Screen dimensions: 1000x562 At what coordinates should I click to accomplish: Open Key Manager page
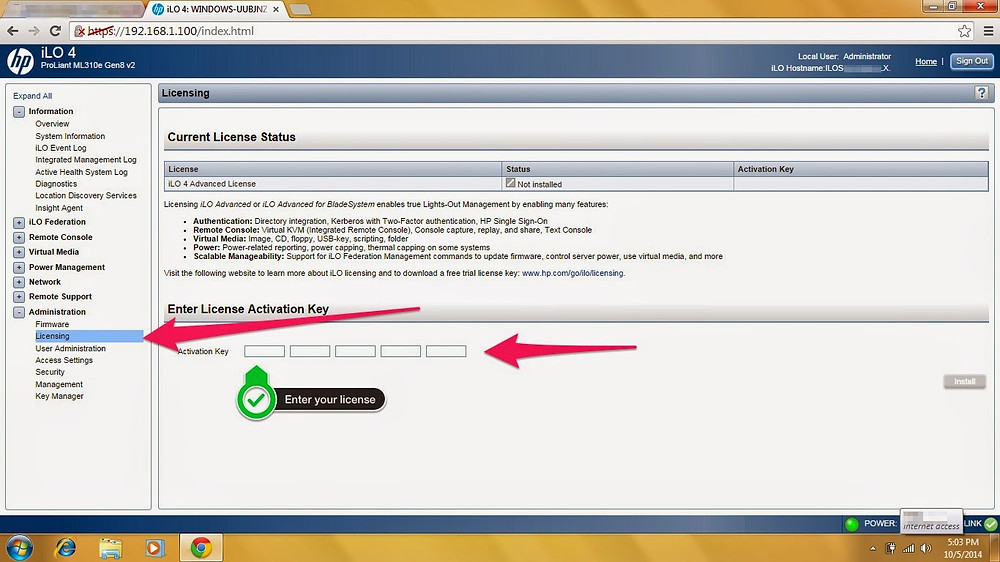[59, 396]
